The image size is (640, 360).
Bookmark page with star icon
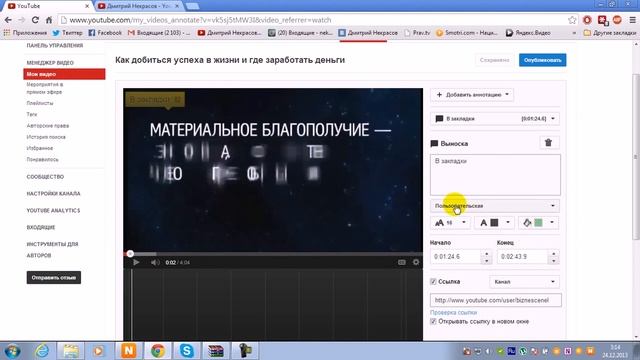572,20
